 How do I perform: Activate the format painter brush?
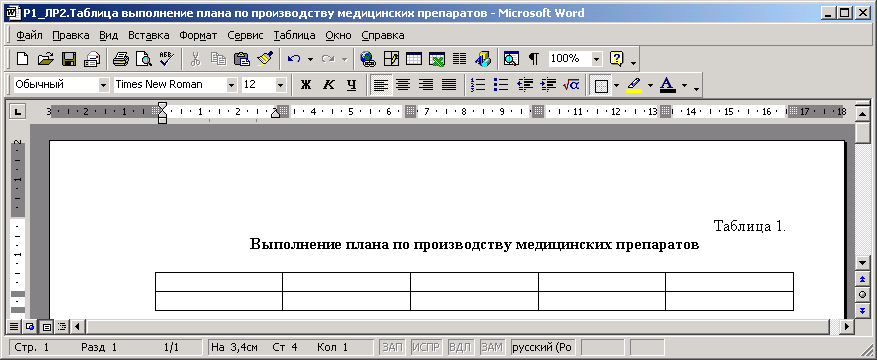pyautogui.click(x=265, y=58)
